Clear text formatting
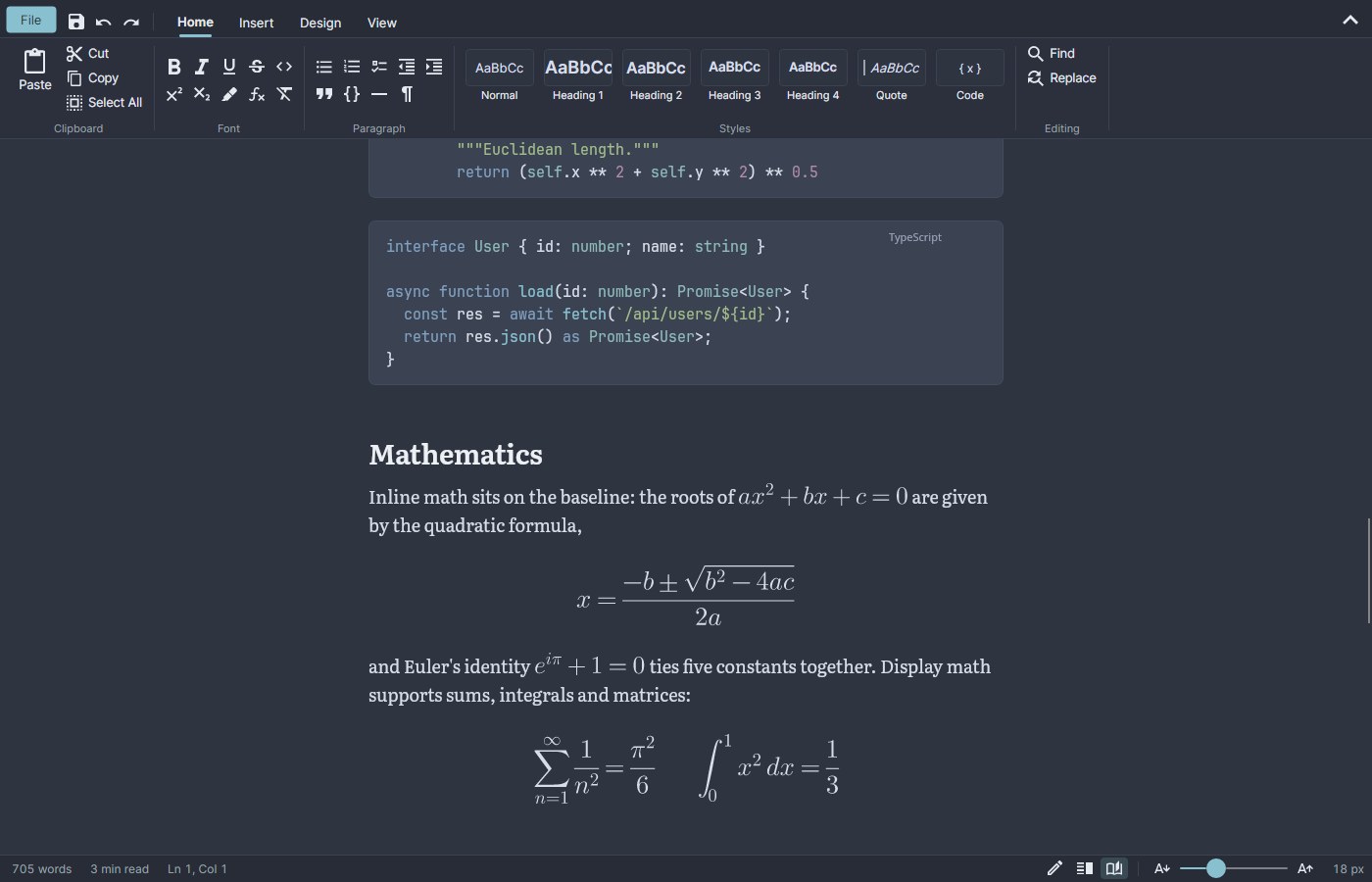This screenshot has height=882, width=1372. click(x=284, y=94)
